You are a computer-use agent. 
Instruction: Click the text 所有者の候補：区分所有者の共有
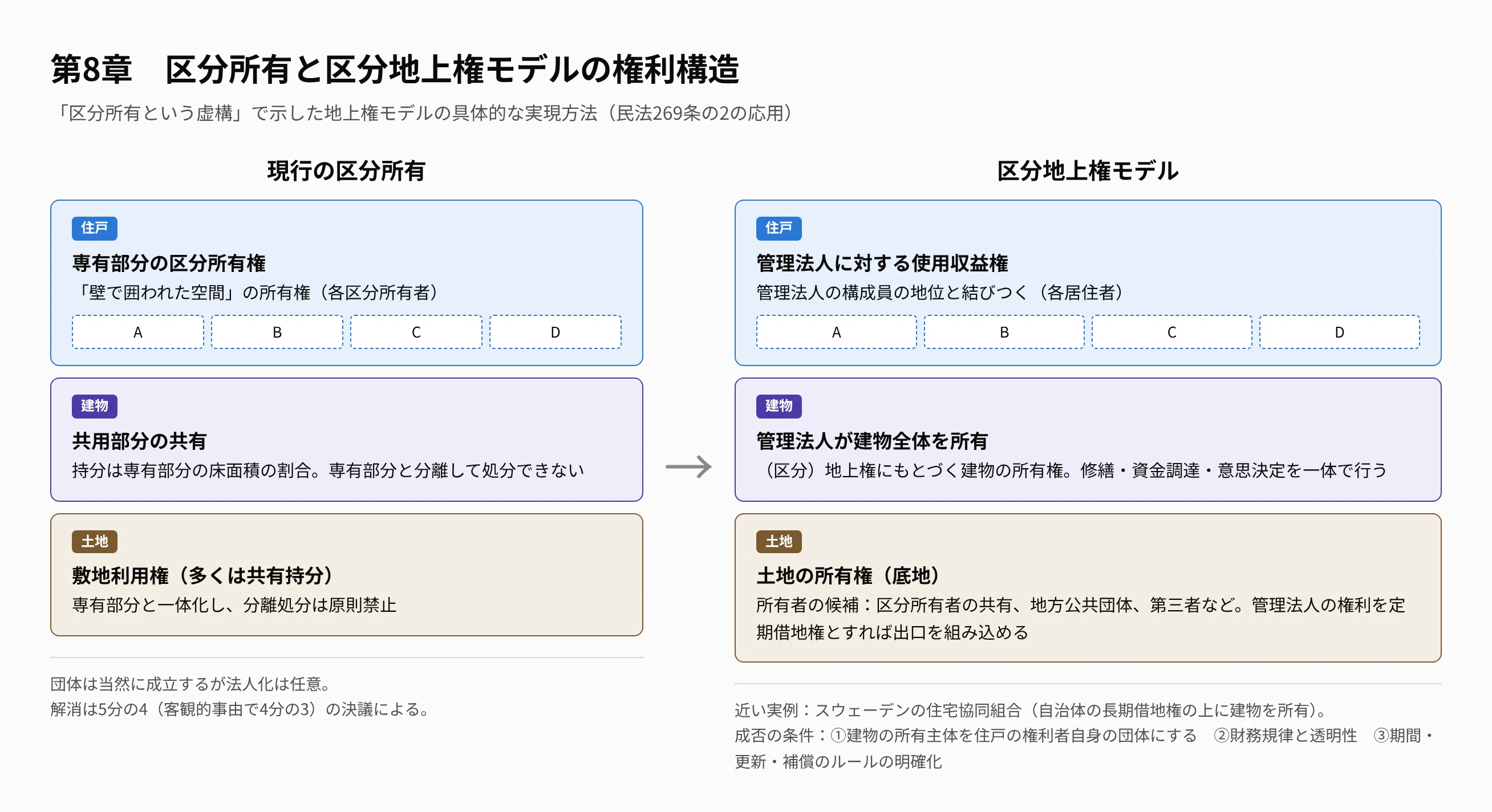pos(884,605)
